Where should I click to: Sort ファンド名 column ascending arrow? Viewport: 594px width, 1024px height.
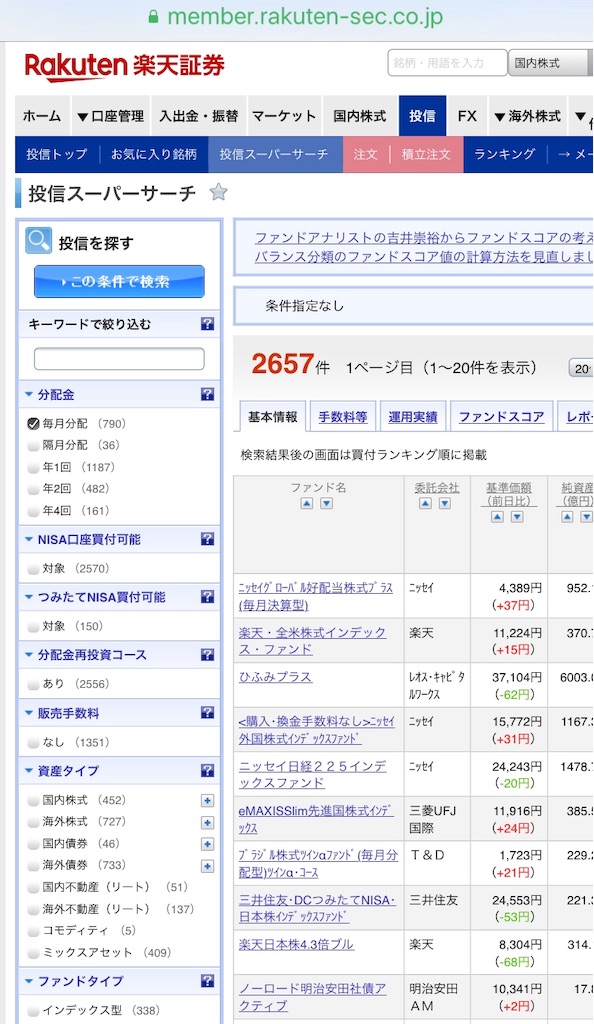tap(307, 504)
